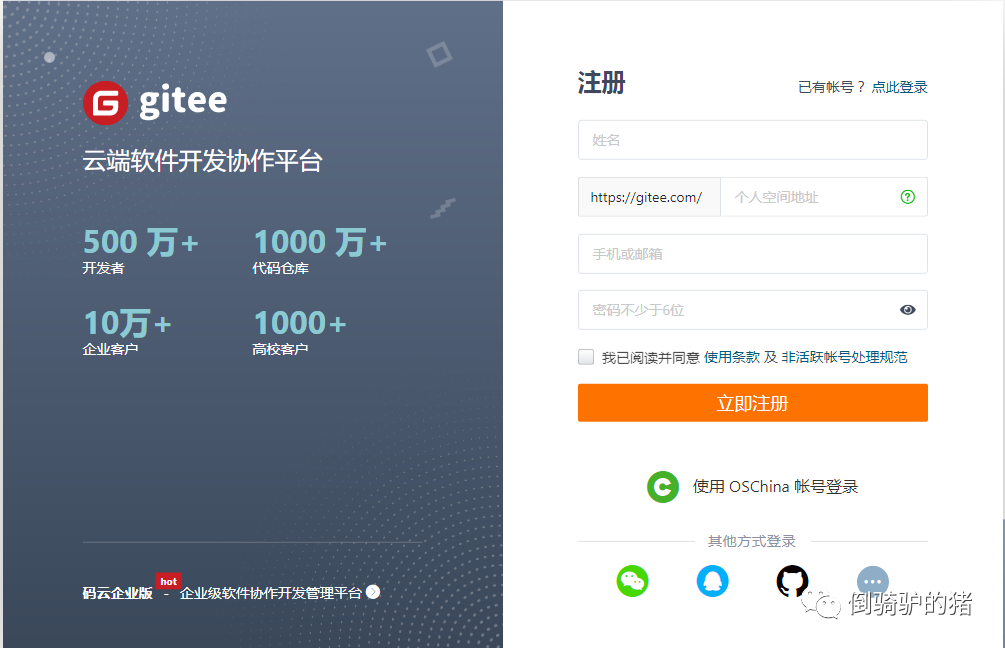The width and height of the screenshot is (1005, 648).
Task: Click the 立即注册 orange button
Action: click(752, 403)
